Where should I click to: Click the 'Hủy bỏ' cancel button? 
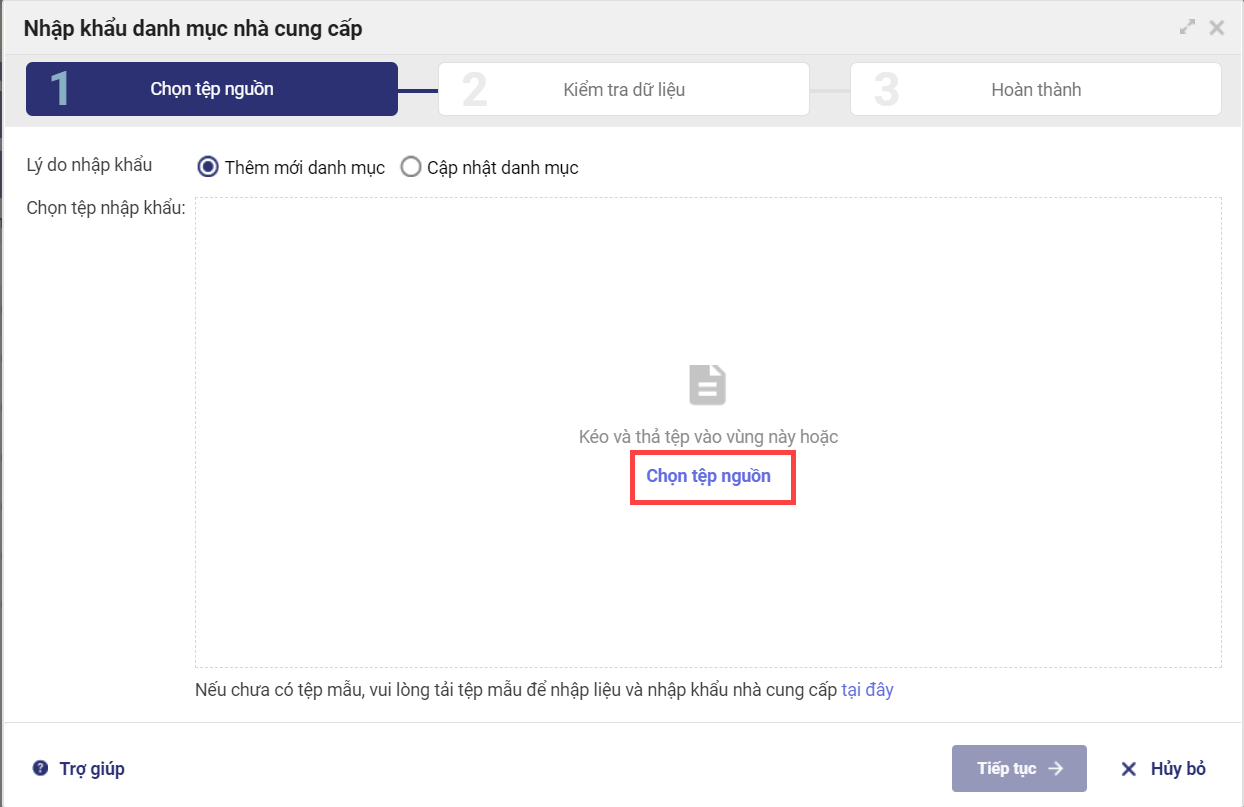point(1164,768)
